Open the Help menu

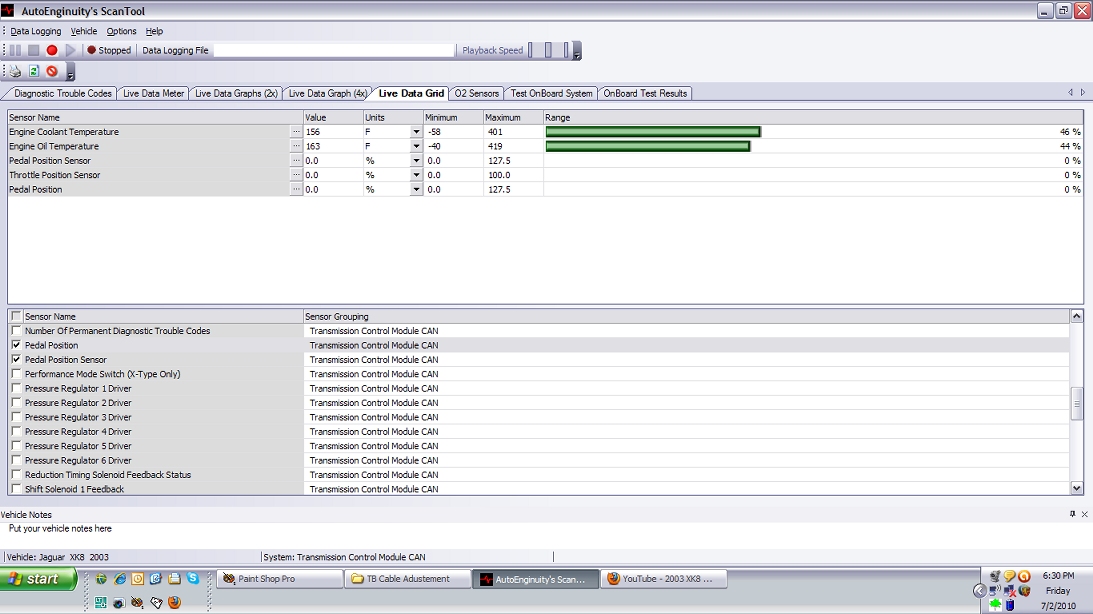tap(154, 31)
